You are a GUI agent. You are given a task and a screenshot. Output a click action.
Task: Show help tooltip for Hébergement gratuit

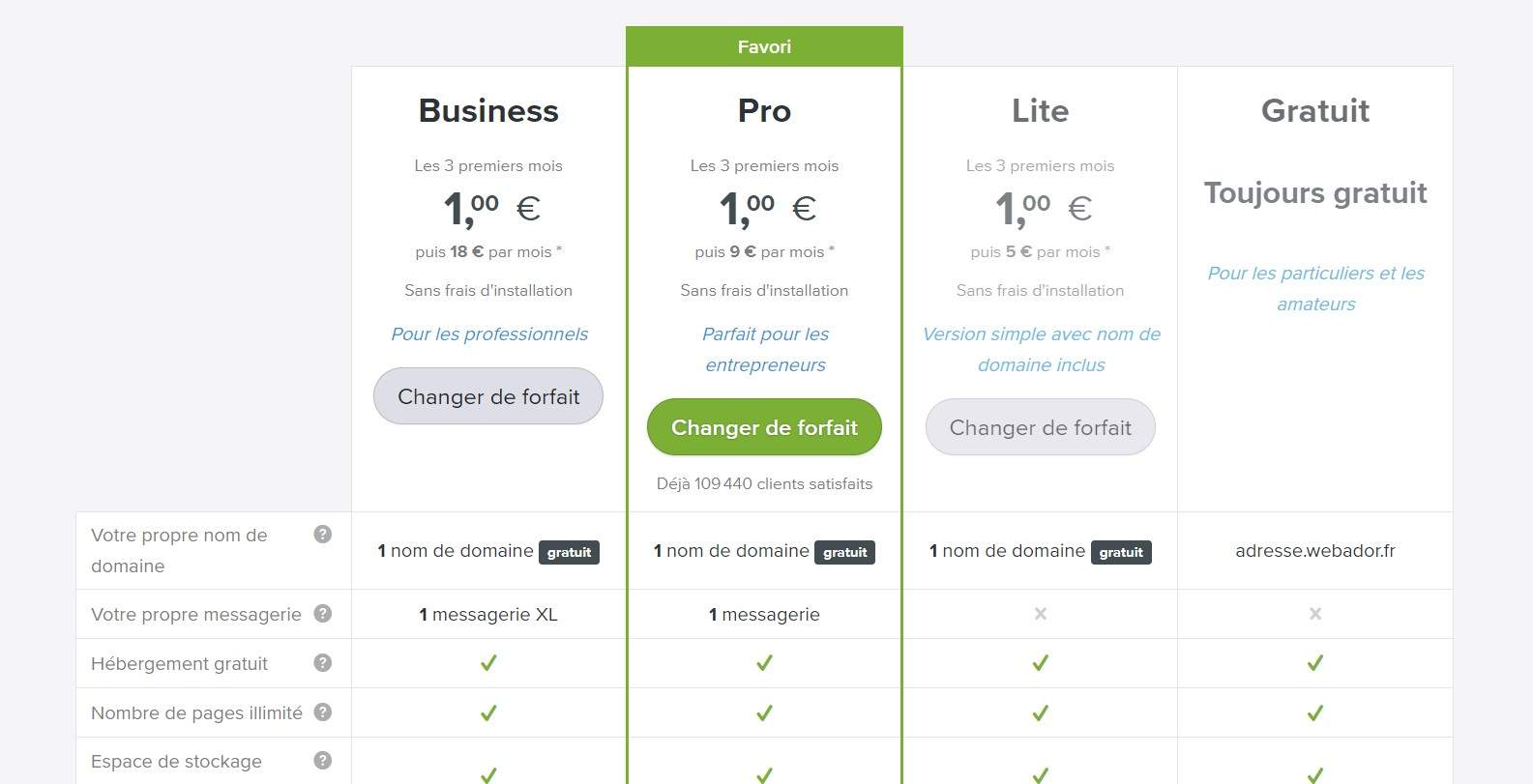click(x=323, y=663)
